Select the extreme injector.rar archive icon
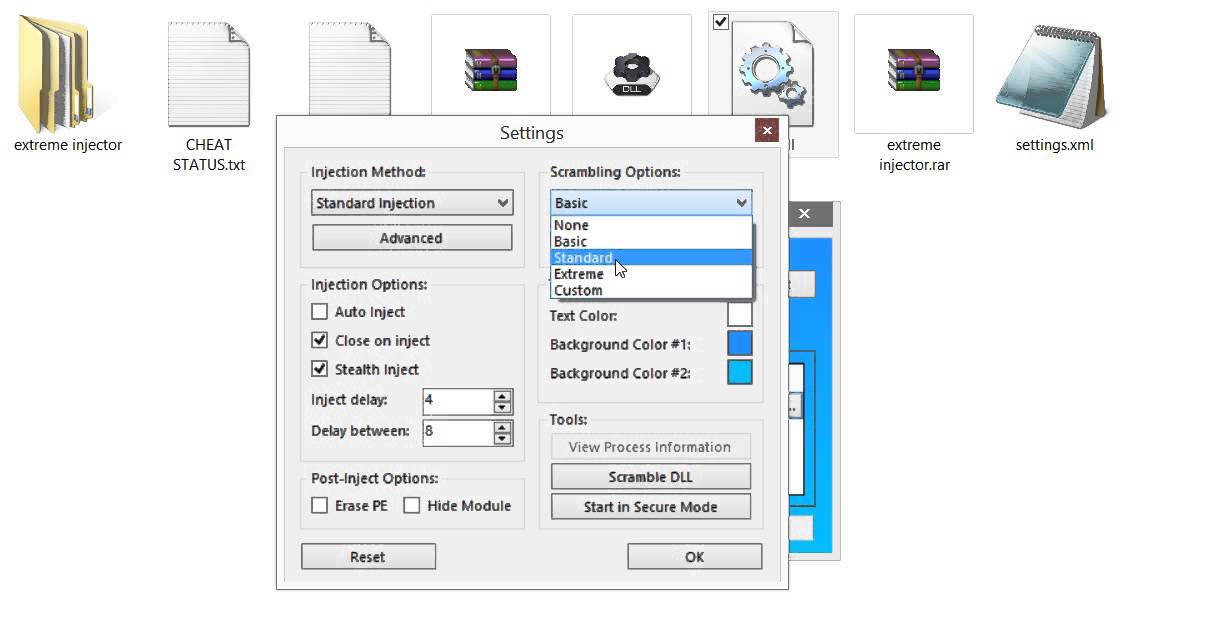 pos(913,73)
